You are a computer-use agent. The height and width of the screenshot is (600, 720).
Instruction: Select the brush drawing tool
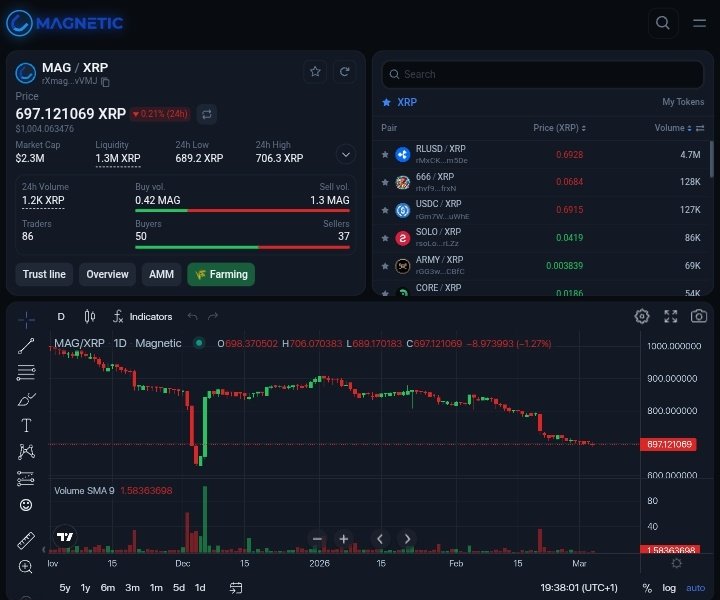(x=26, y=399)
